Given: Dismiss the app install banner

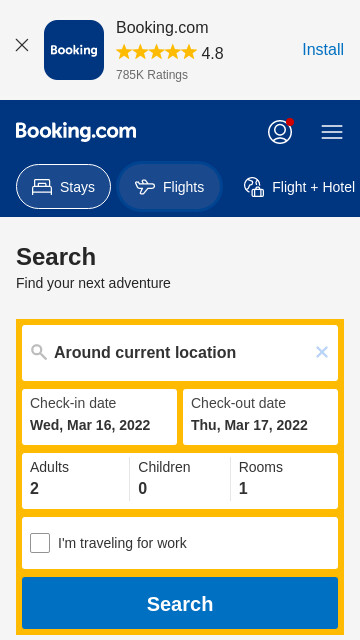Looking at the screenshot, I should point(22,45).
